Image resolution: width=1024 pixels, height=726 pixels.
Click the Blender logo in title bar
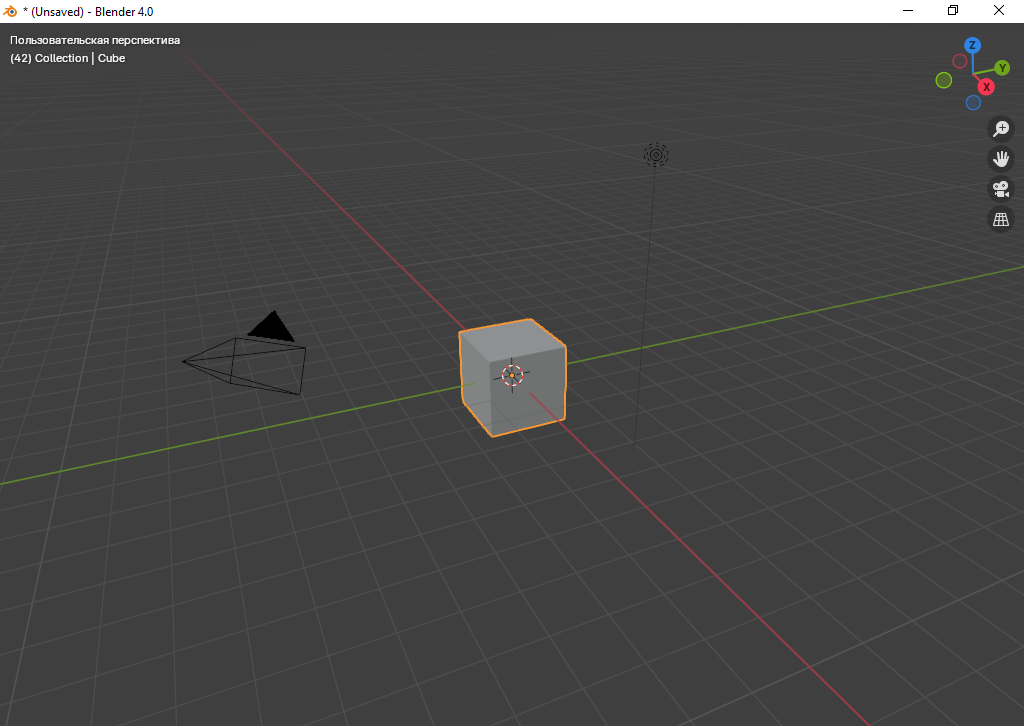coord(10,11)
